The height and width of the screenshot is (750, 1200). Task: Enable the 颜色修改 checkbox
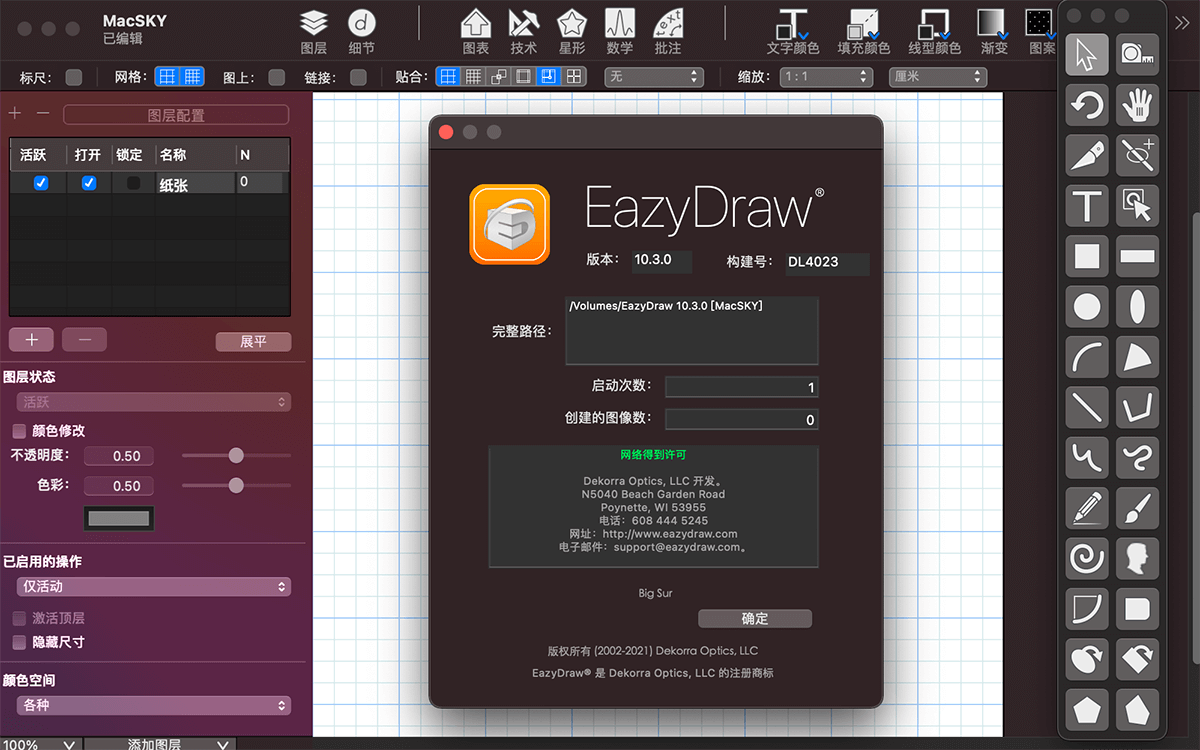tap(19, 431)
